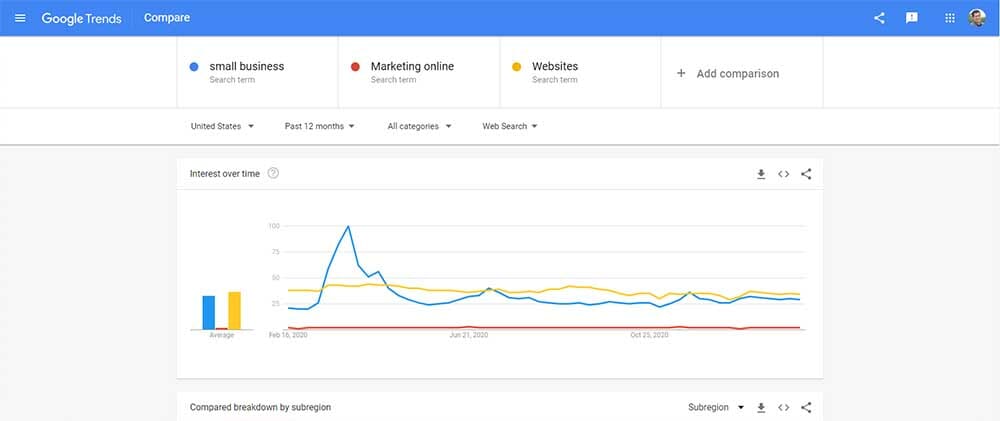Open the user account avatar
This screenshot has width=1000, height=421.
(x=977, y=18)
